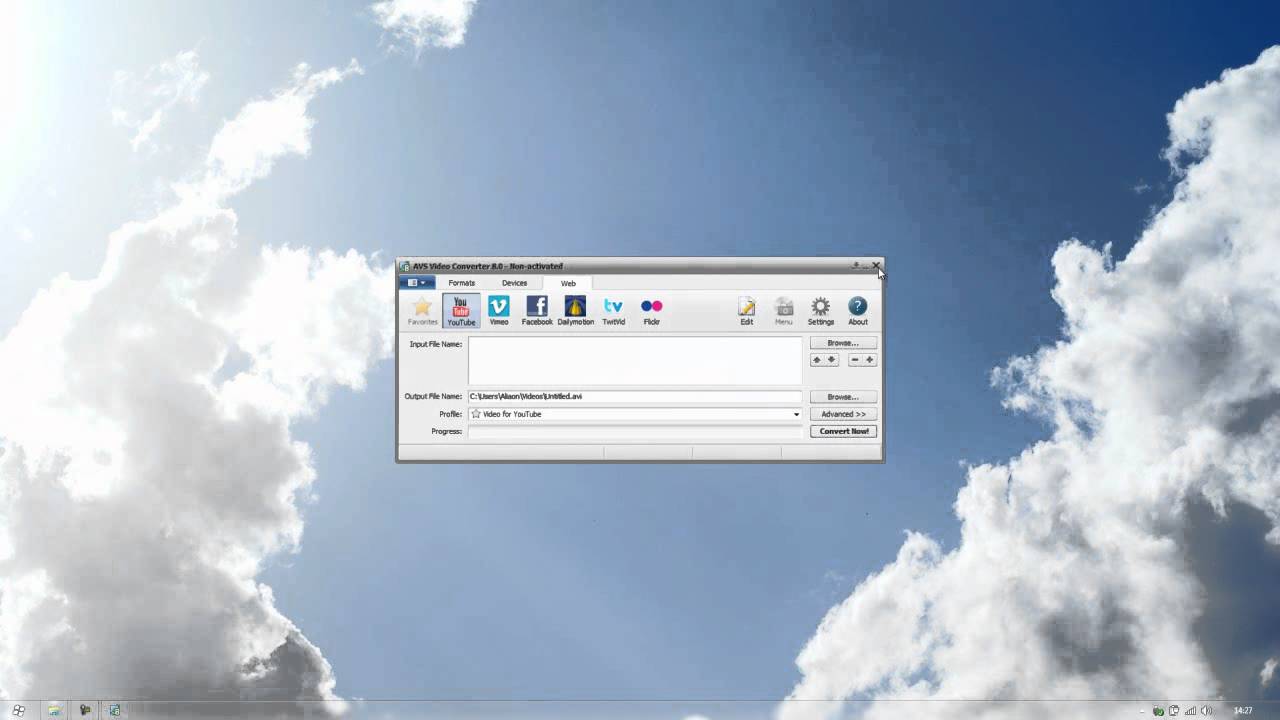
Task: Close the AVS Video Converter window
Action: [x=876, y=265]
